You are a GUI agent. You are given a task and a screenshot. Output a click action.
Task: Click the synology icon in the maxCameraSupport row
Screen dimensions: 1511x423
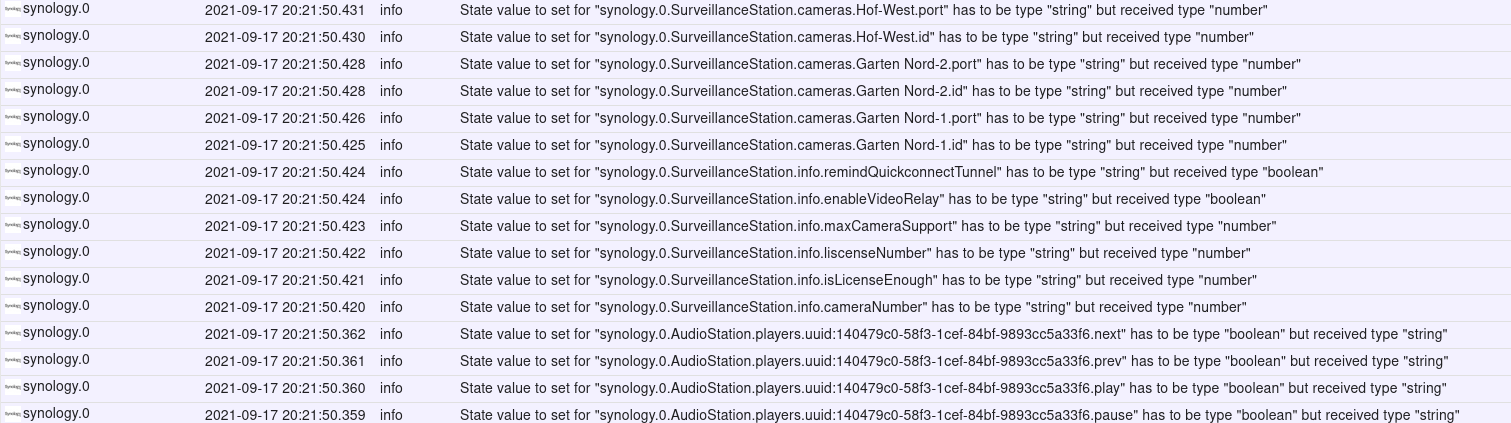point(12,226)
